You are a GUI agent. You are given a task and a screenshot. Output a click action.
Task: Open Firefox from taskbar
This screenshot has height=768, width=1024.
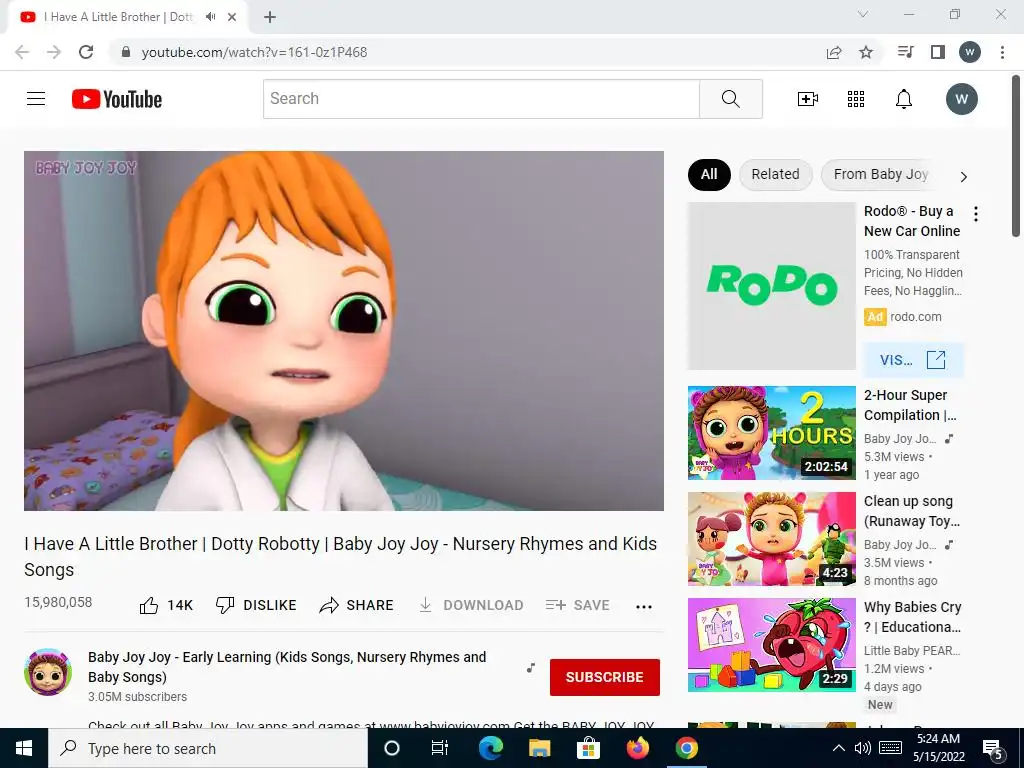point(637,748)
